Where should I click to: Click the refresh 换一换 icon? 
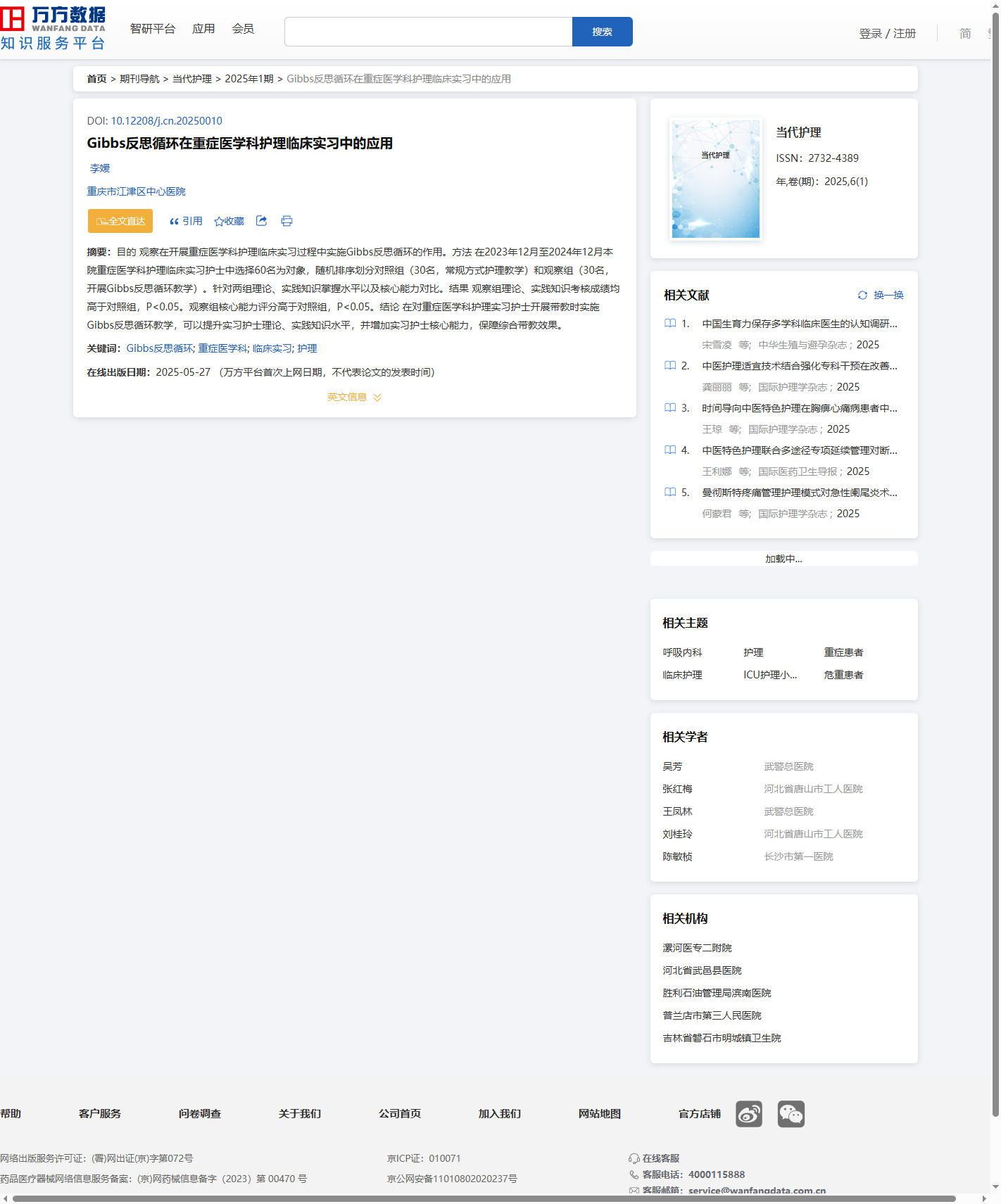pos(862,295)
